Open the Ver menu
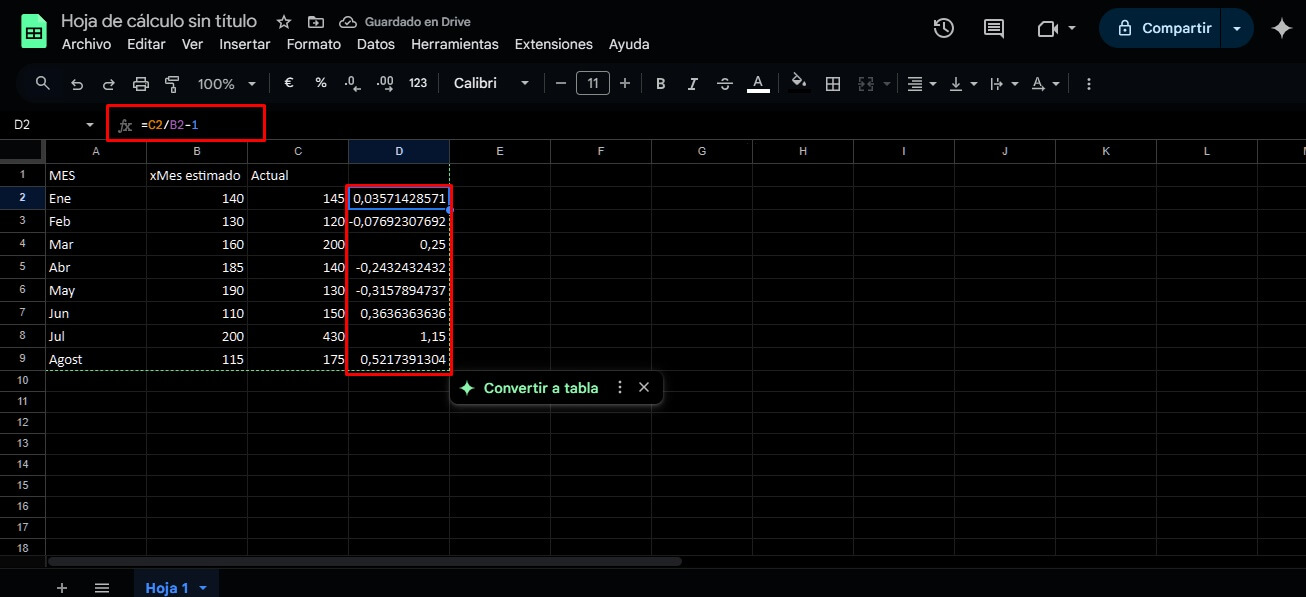 point(192,44)
